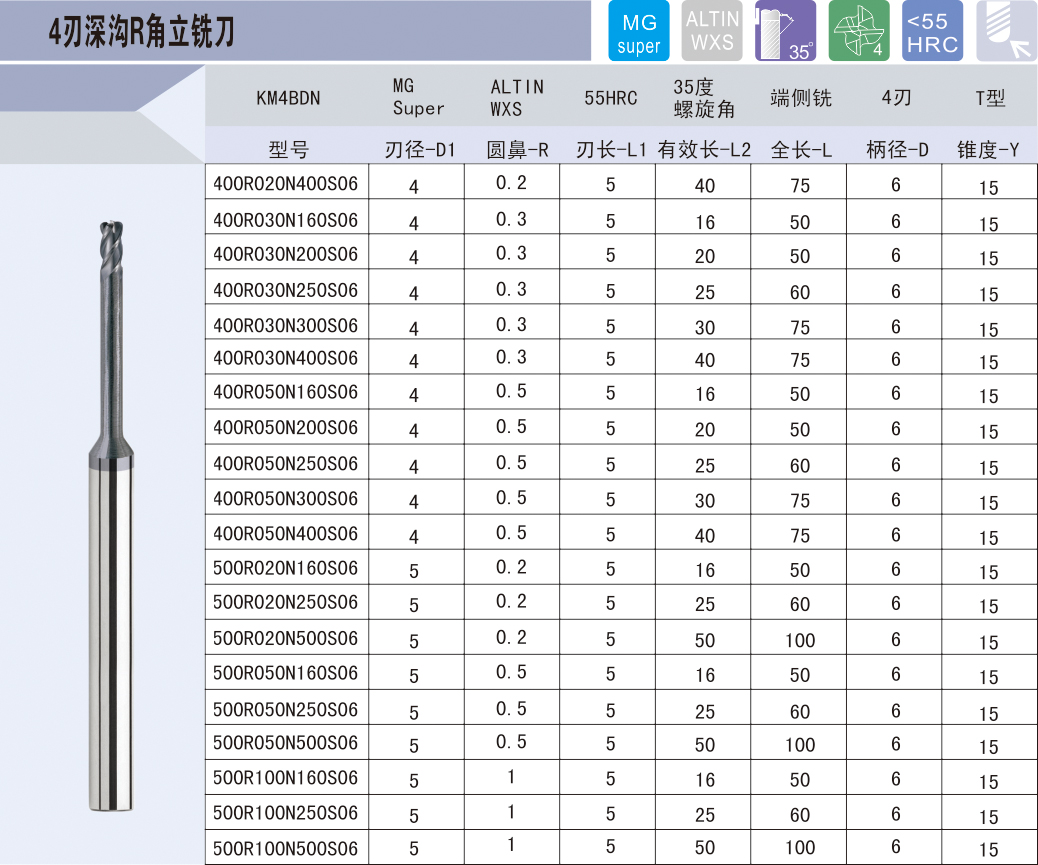
Task: Click the 有效长-L2 column header
Action: (704, 150)
